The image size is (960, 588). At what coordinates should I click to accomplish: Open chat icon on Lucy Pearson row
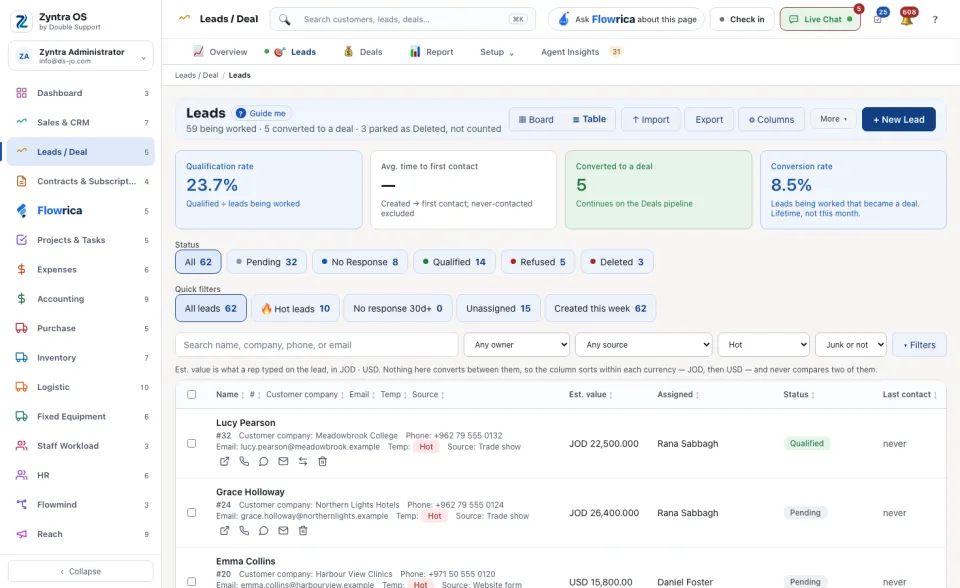point(263,461)
